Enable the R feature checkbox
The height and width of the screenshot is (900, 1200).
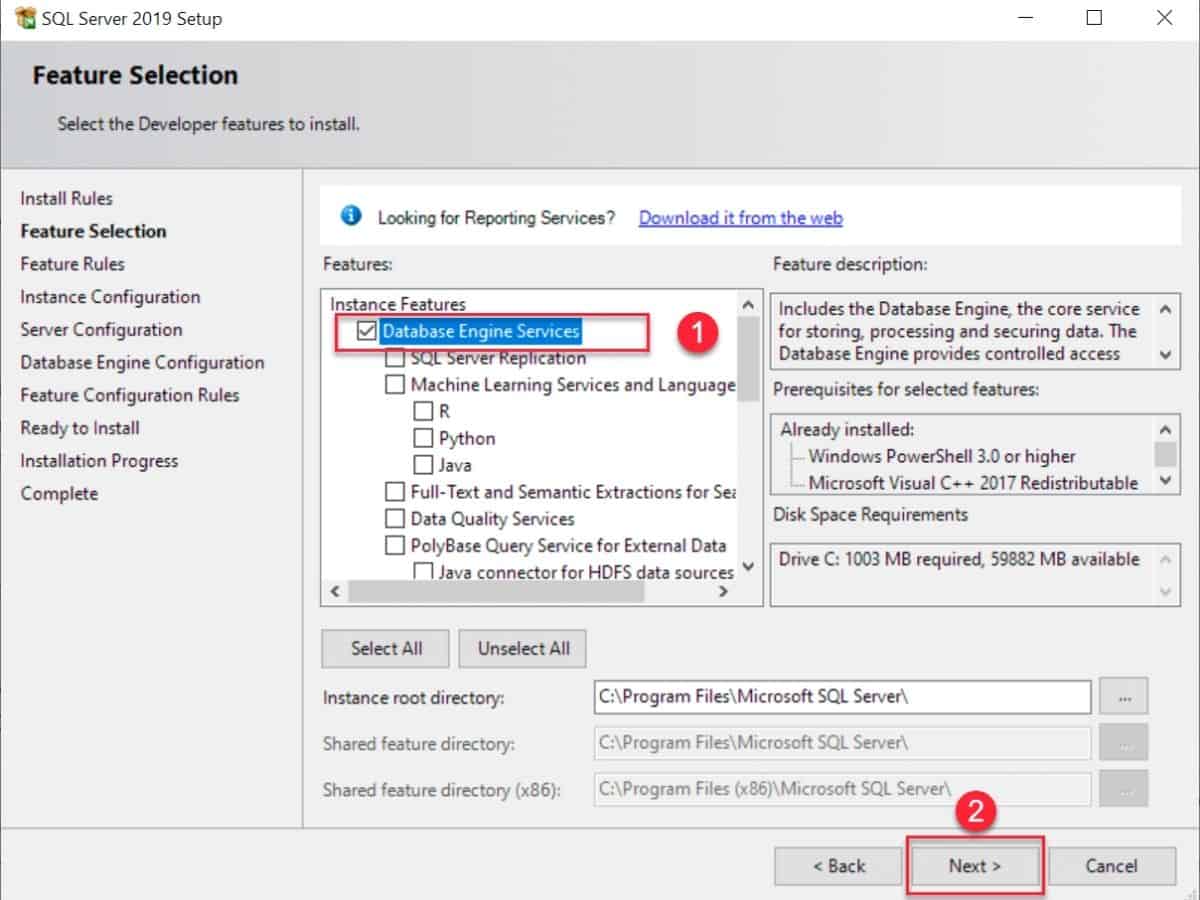tap(423, 411)
